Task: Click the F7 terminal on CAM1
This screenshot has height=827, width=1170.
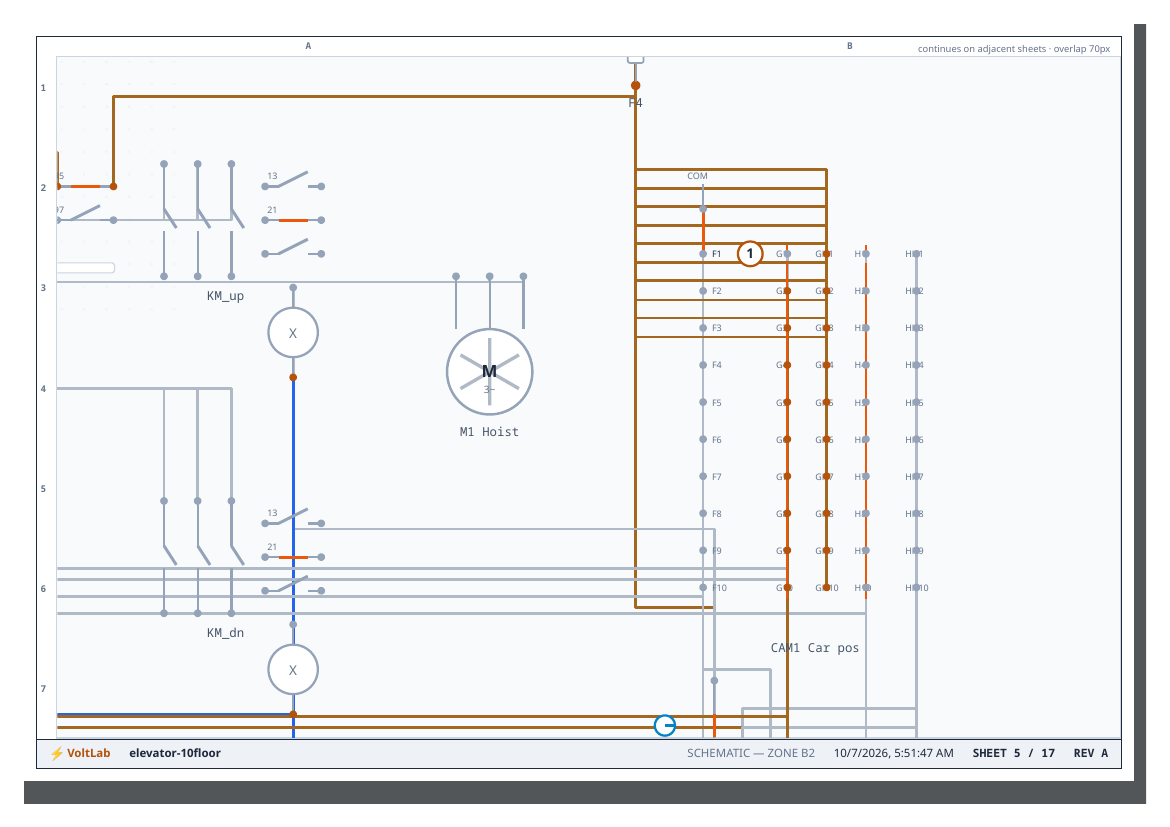Action: [703, 476]
